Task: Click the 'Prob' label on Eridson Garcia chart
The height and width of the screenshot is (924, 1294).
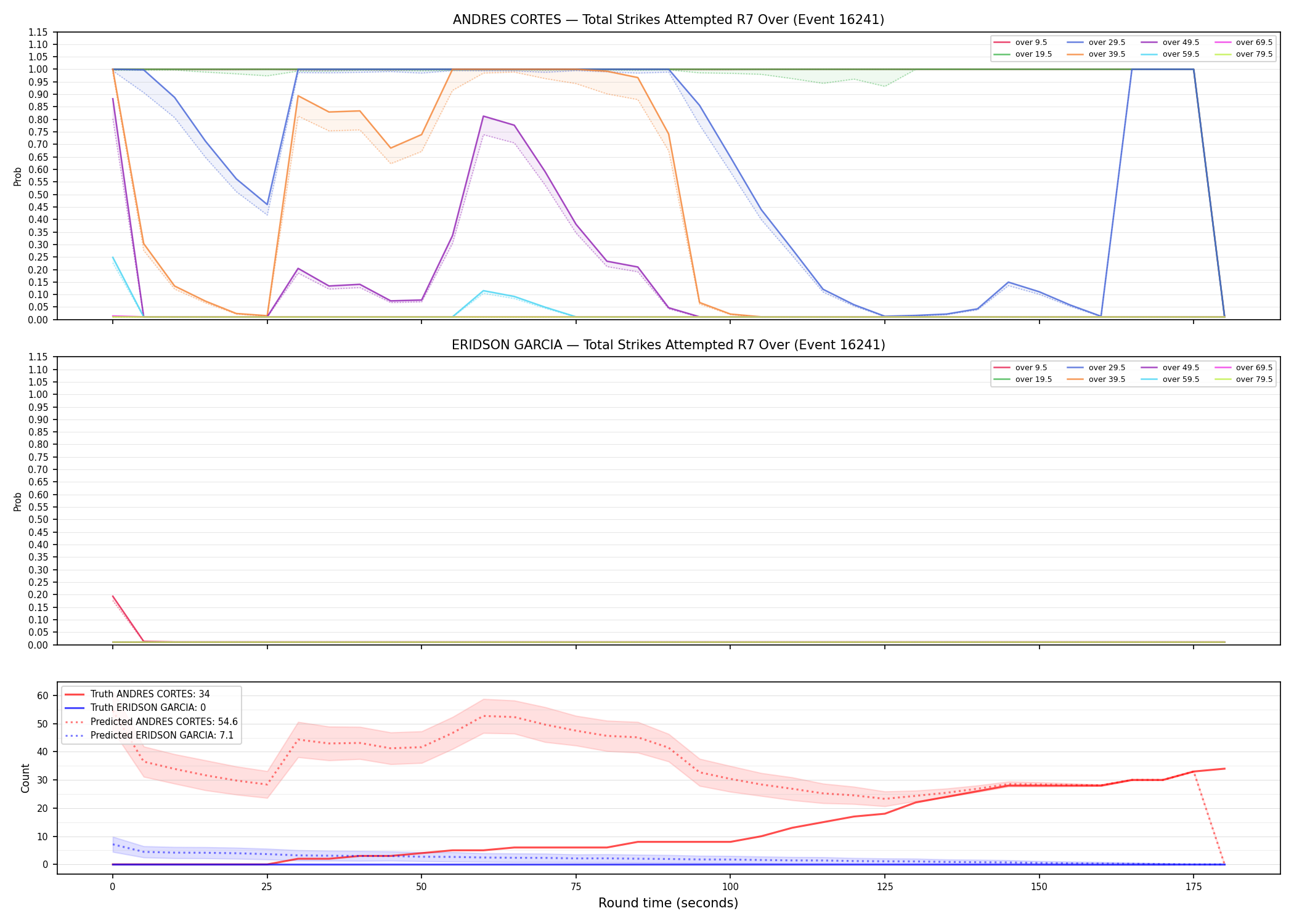Action: click(18, 501)
